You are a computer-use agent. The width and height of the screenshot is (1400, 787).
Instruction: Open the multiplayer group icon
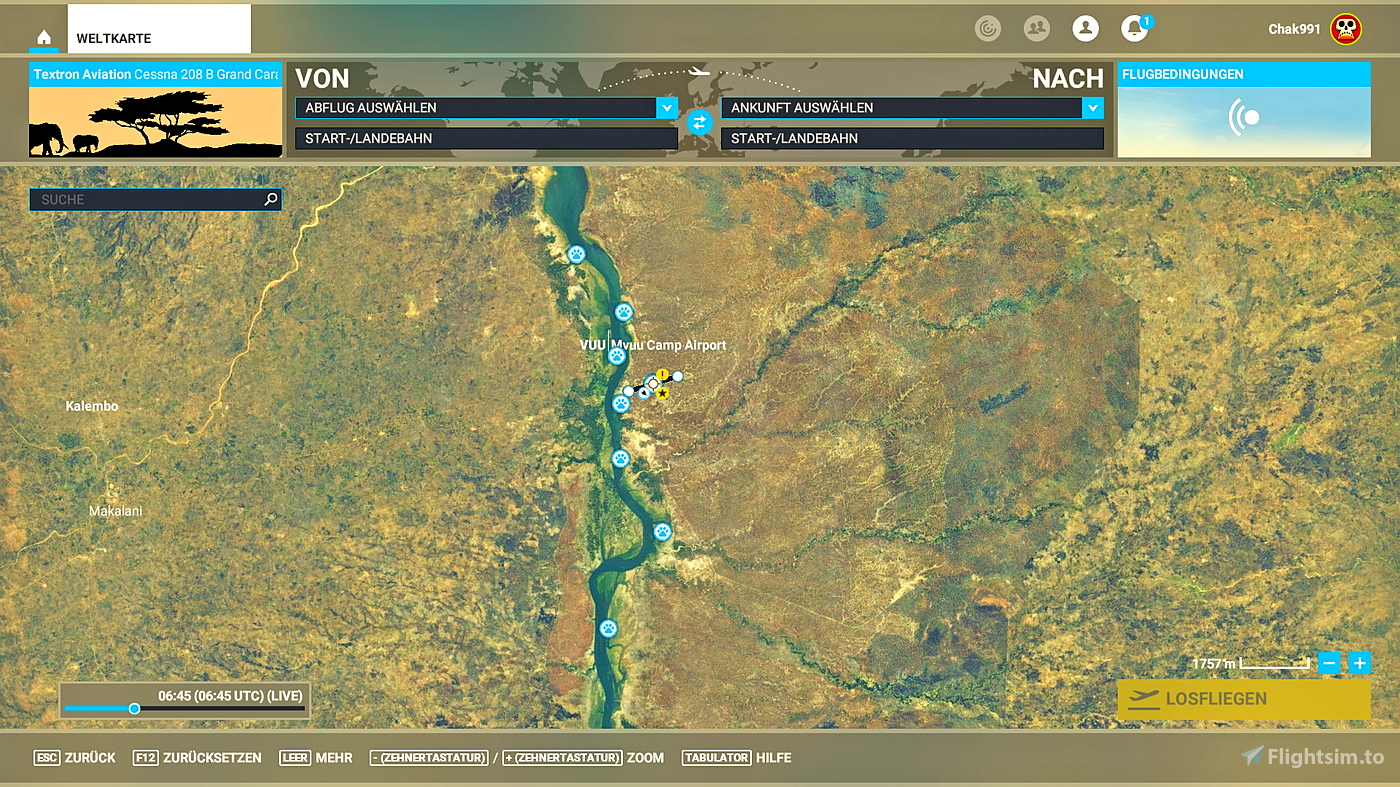1037,29
